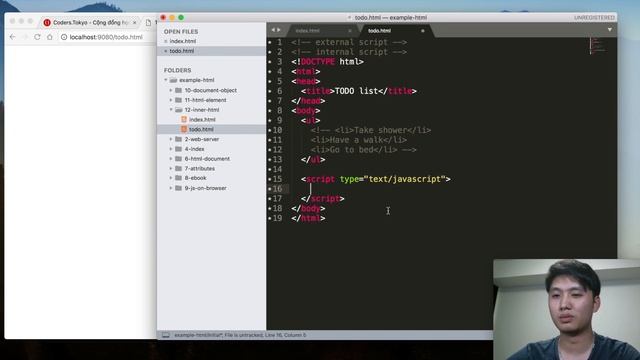This screenshot has height=360, width=640.
Task: Click the UNREGISTERED label in title bar
Action: pyautogui.click(x=594, y=18)
